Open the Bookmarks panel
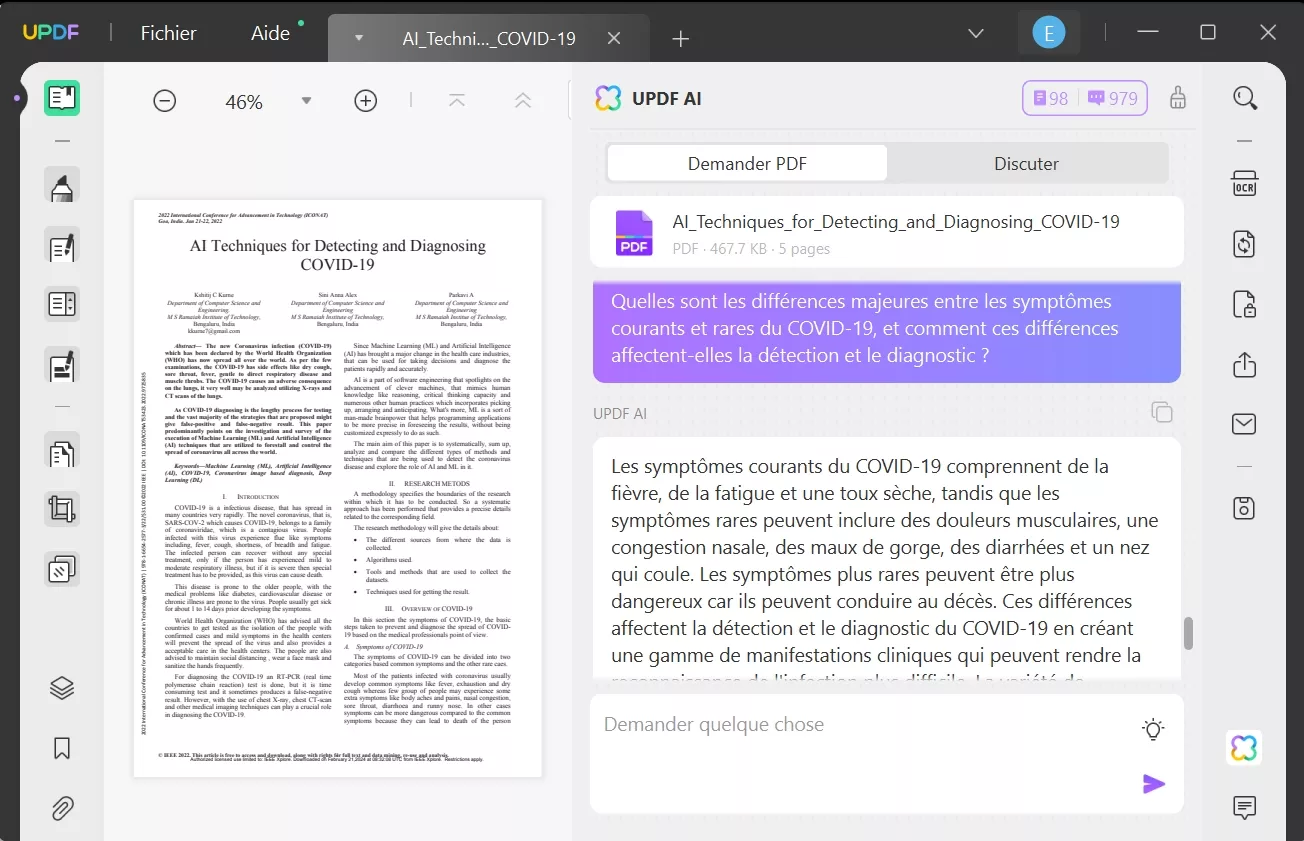This screenshot has width=1304, height=841. [62, 748]
